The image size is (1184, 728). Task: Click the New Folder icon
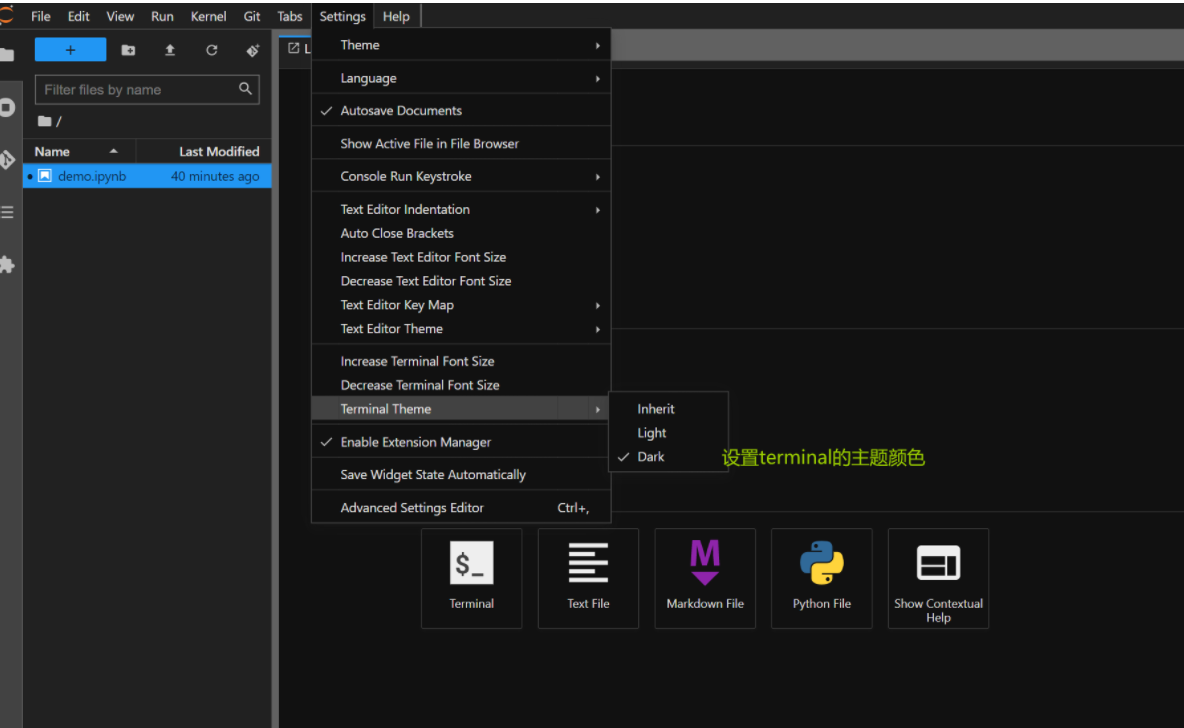point(128,50)
